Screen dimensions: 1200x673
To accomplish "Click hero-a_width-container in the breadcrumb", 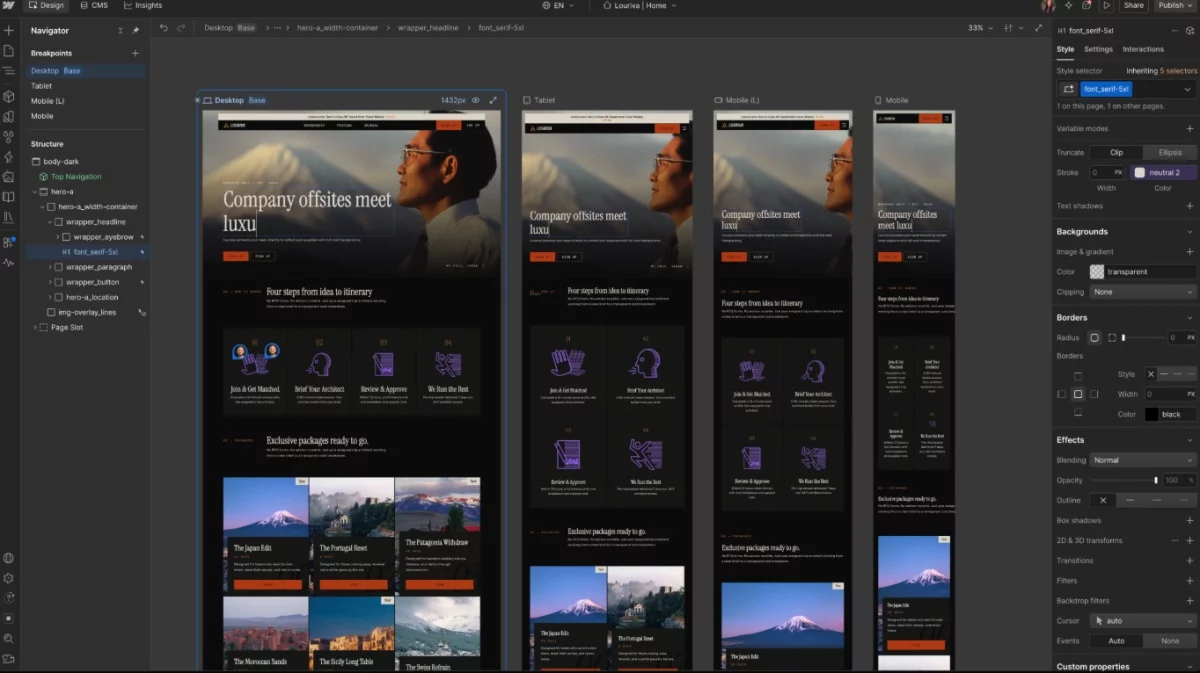I will (x=337, y=28).
